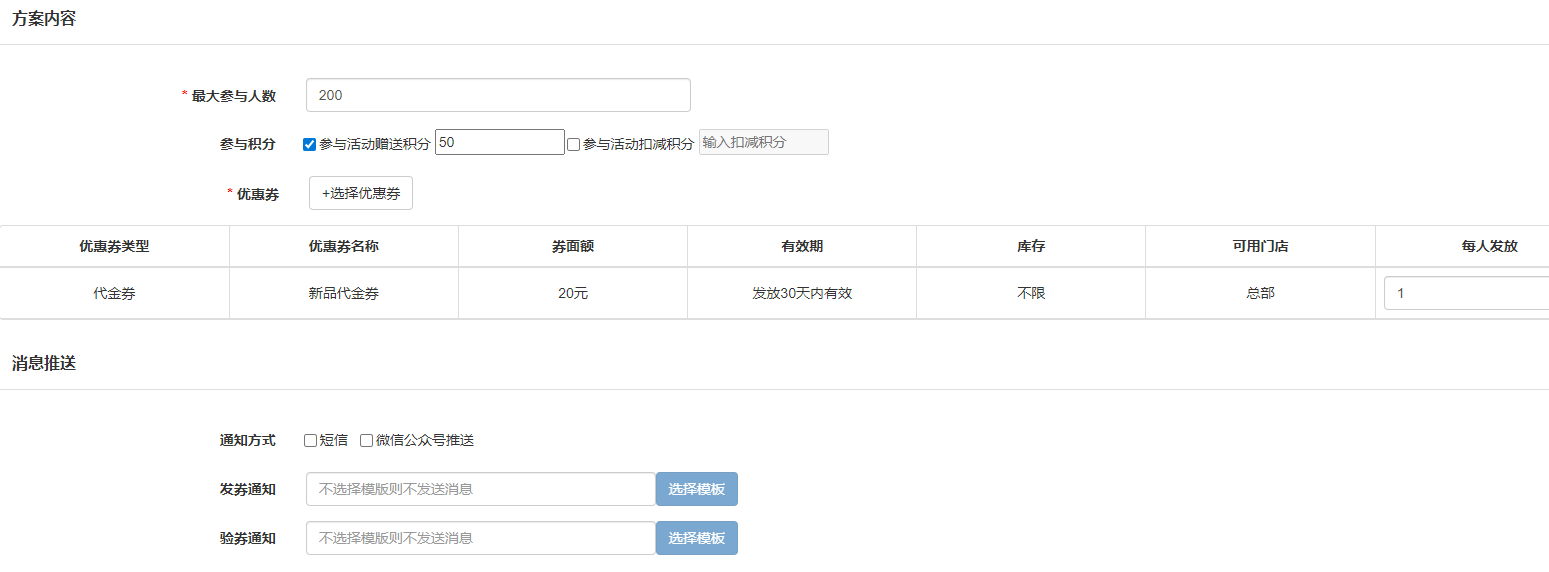Select the 券面额 column header

click(x=572, y=246)
